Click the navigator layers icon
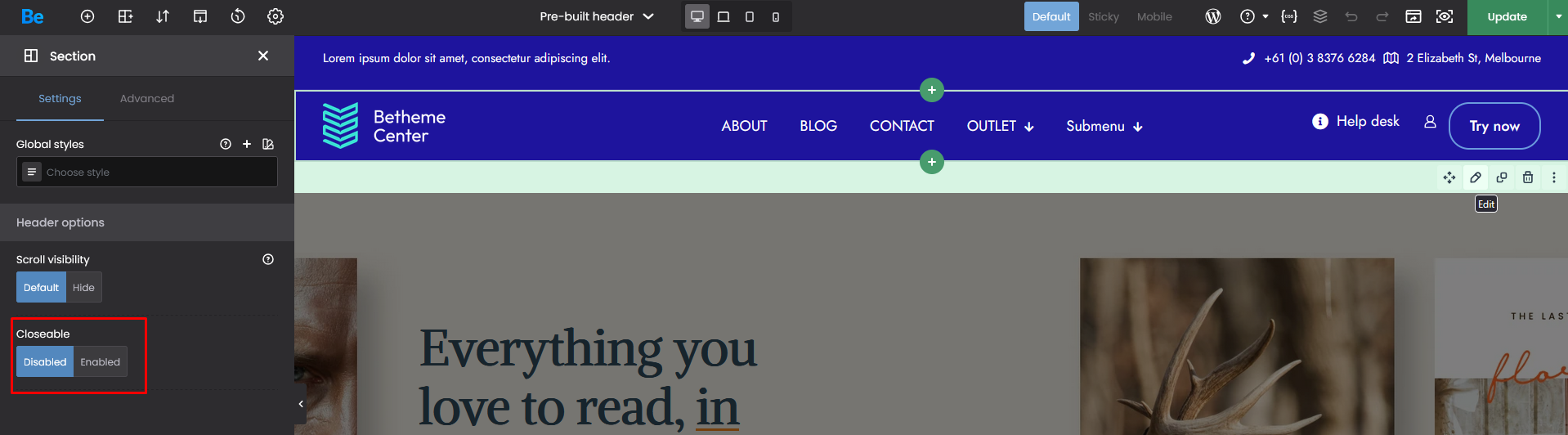This screenshot has height=435, width=1568. (x=1320, y=16)
